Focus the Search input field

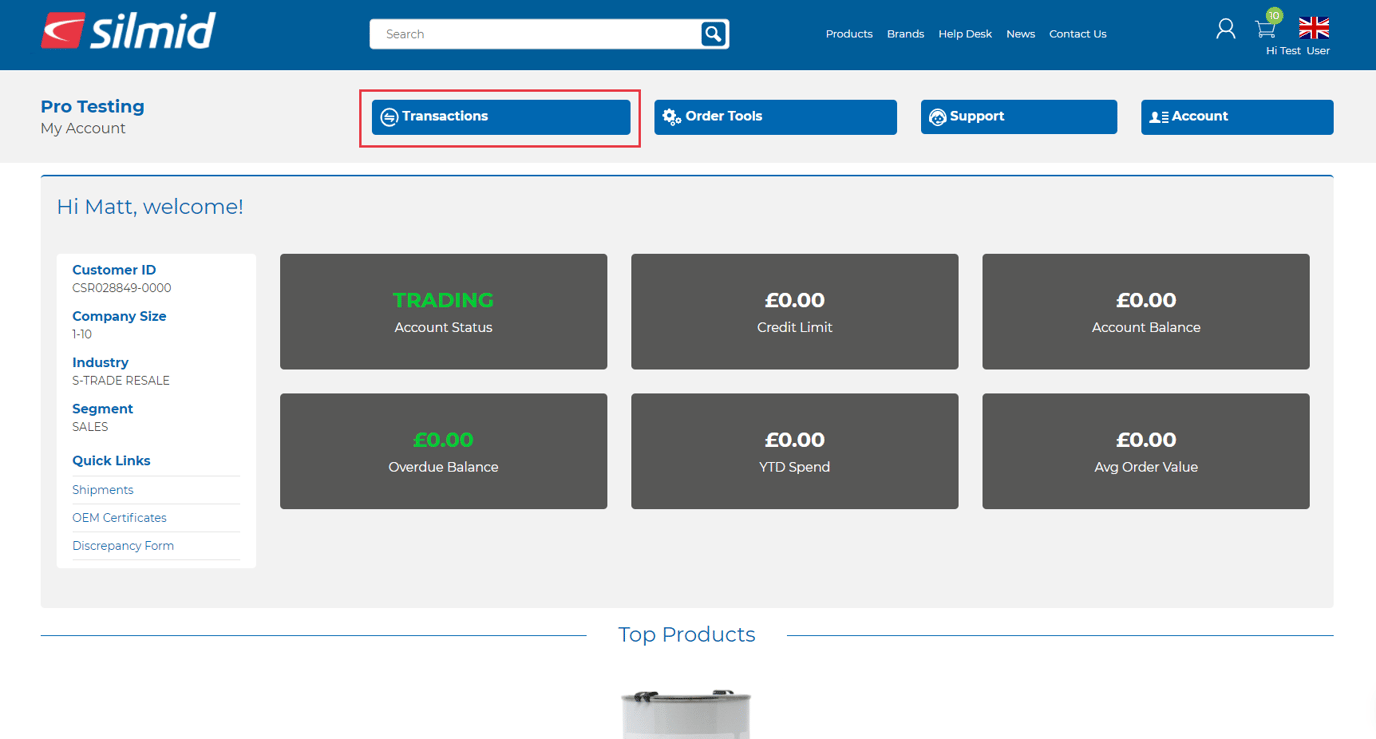coord(535,34)
